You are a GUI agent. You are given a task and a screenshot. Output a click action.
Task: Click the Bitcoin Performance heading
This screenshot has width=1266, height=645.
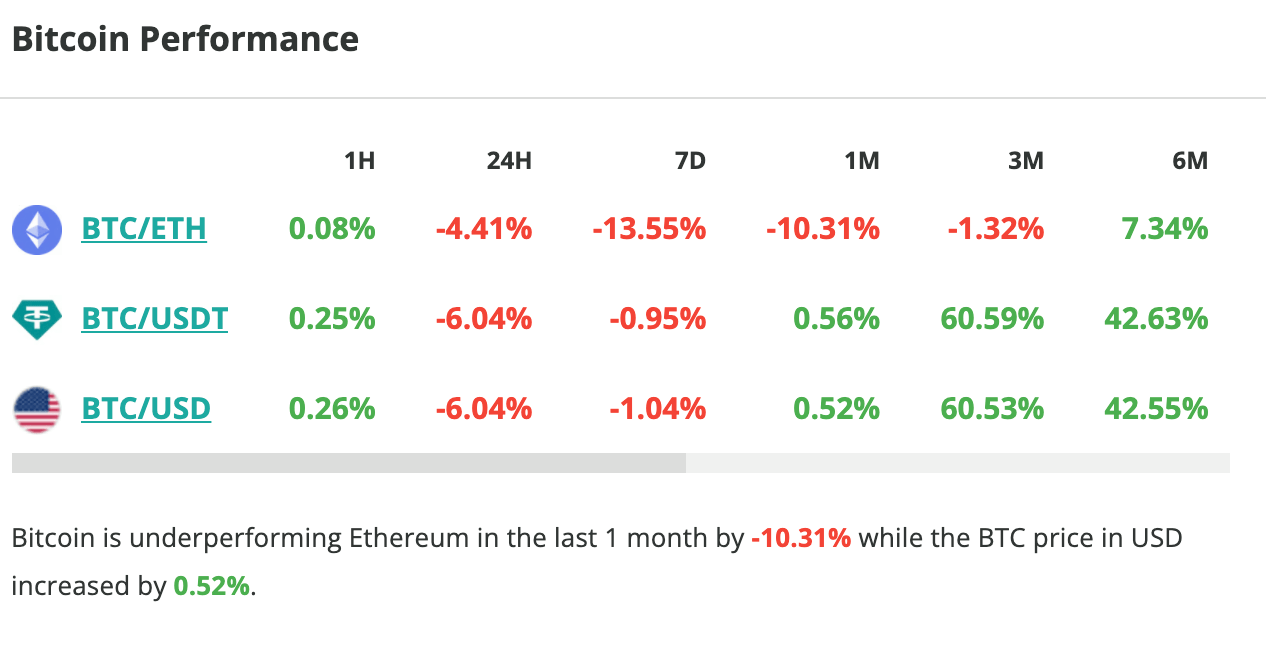[x=185, y=39]
